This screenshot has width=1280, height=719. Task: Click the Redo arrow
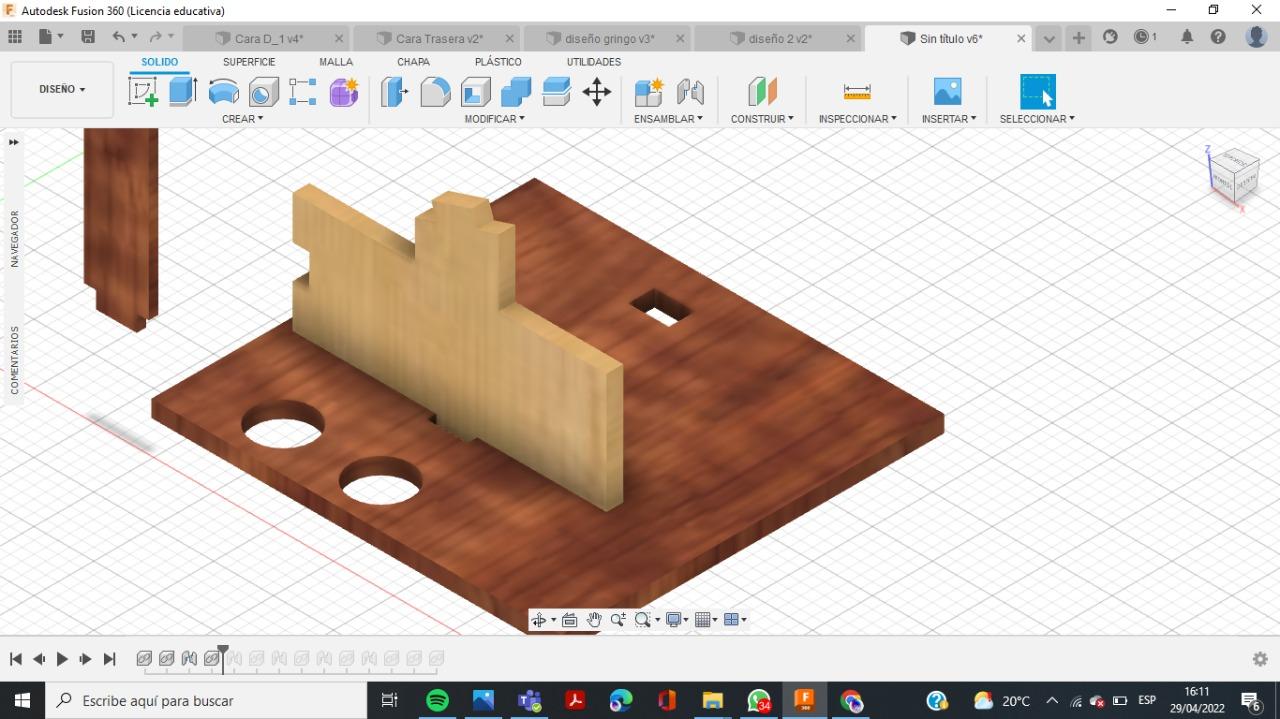pyautogui.click(x=155, y=37)
